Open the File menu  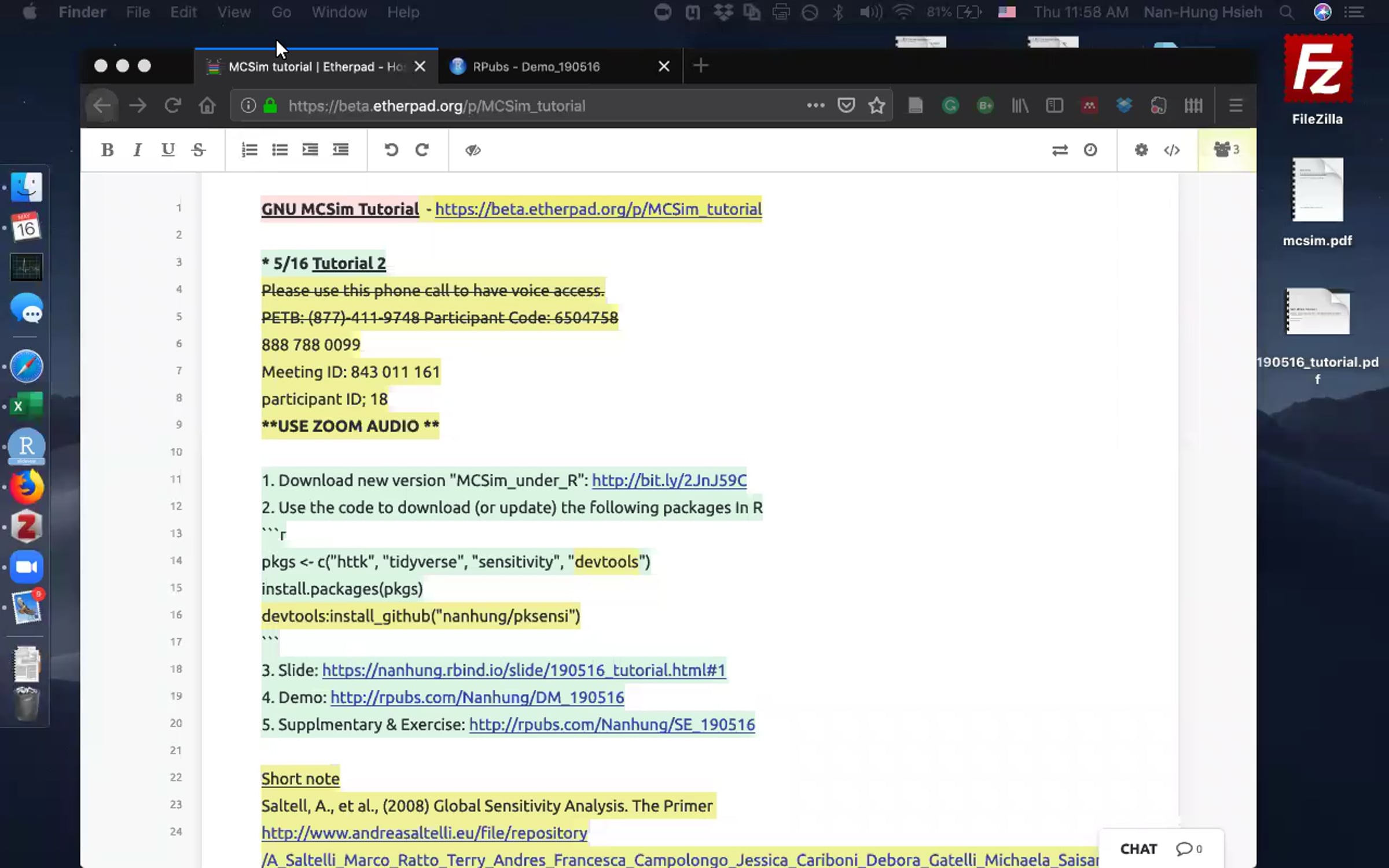[138, 12]
